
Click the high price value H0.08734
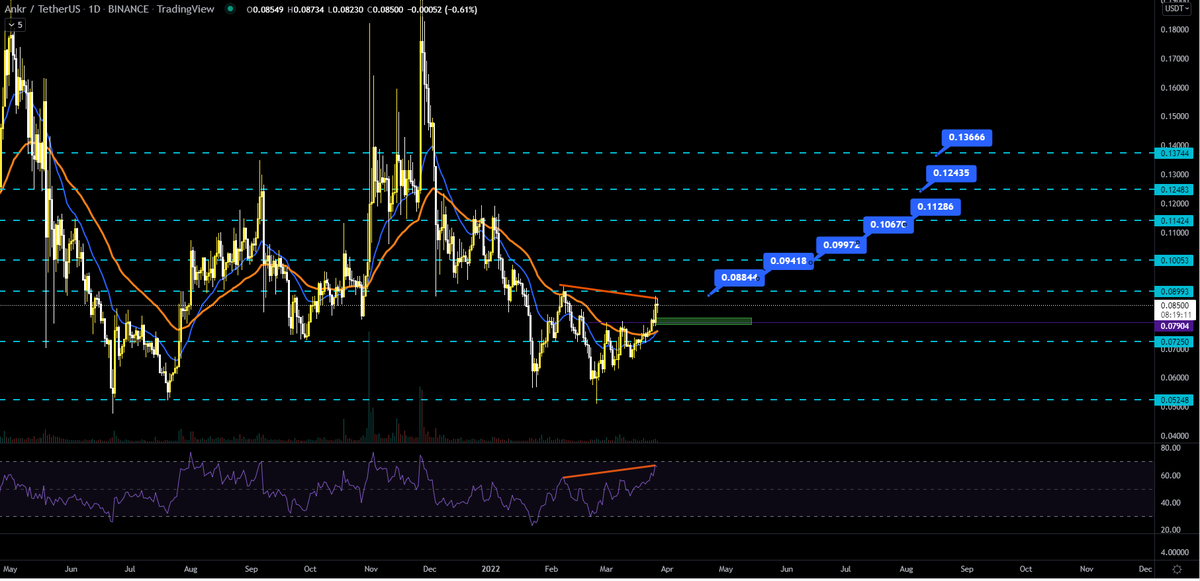point(306,9)
